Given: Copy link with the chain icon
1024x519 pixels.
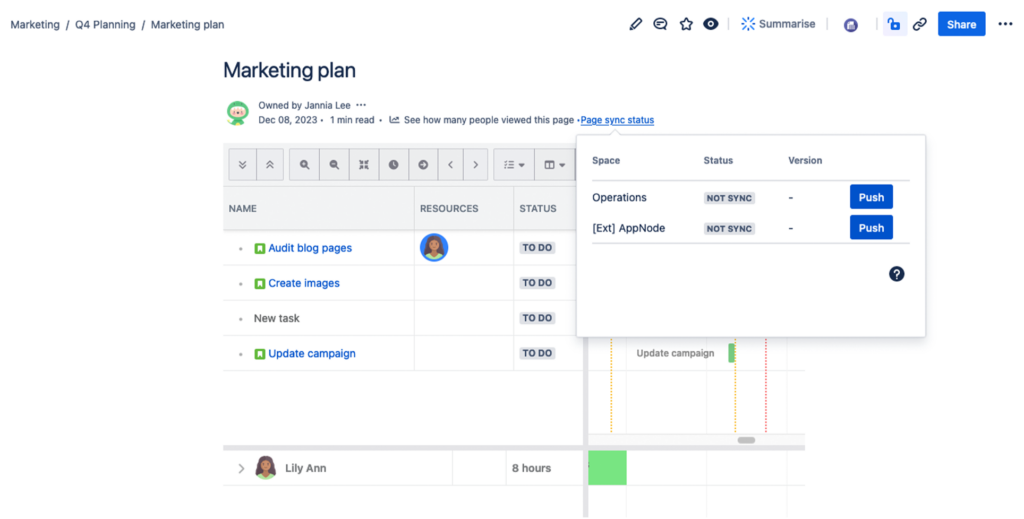Looking at the screenshot, I should pos(920,24).
